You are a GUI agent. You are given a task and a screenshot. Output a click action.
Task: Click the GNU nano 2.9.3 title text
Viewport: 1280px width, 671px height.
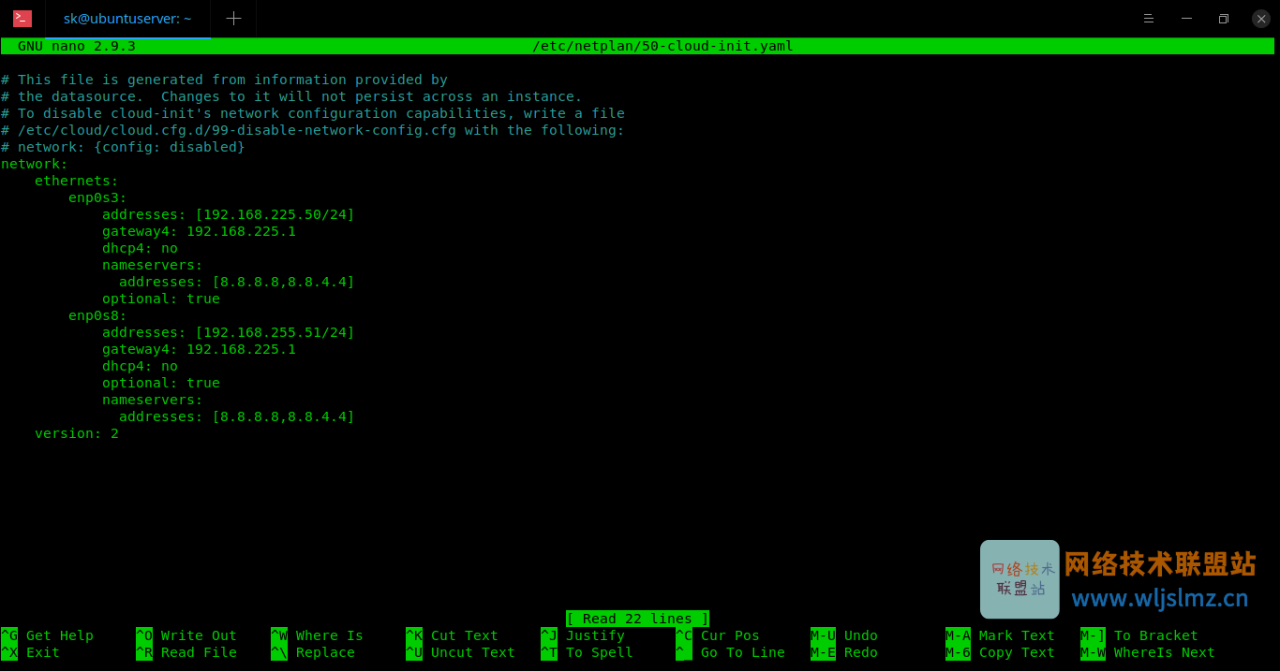pyautogui.click(x=77, y=46)
